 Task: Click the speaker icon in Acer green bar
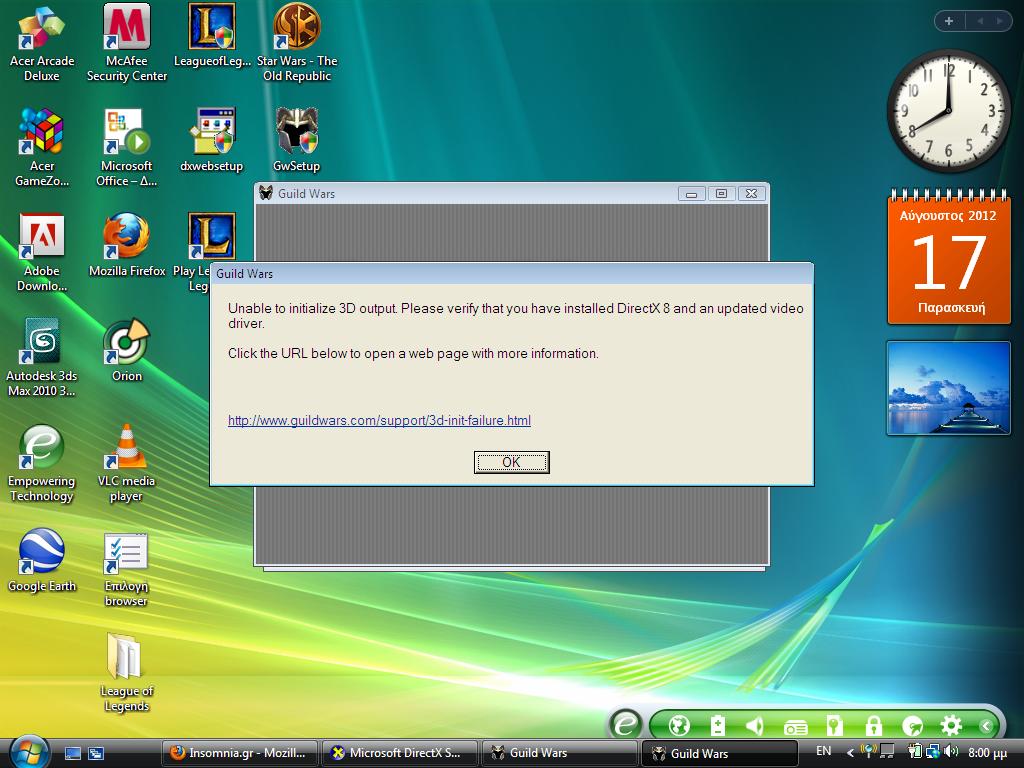click(754, 725)
